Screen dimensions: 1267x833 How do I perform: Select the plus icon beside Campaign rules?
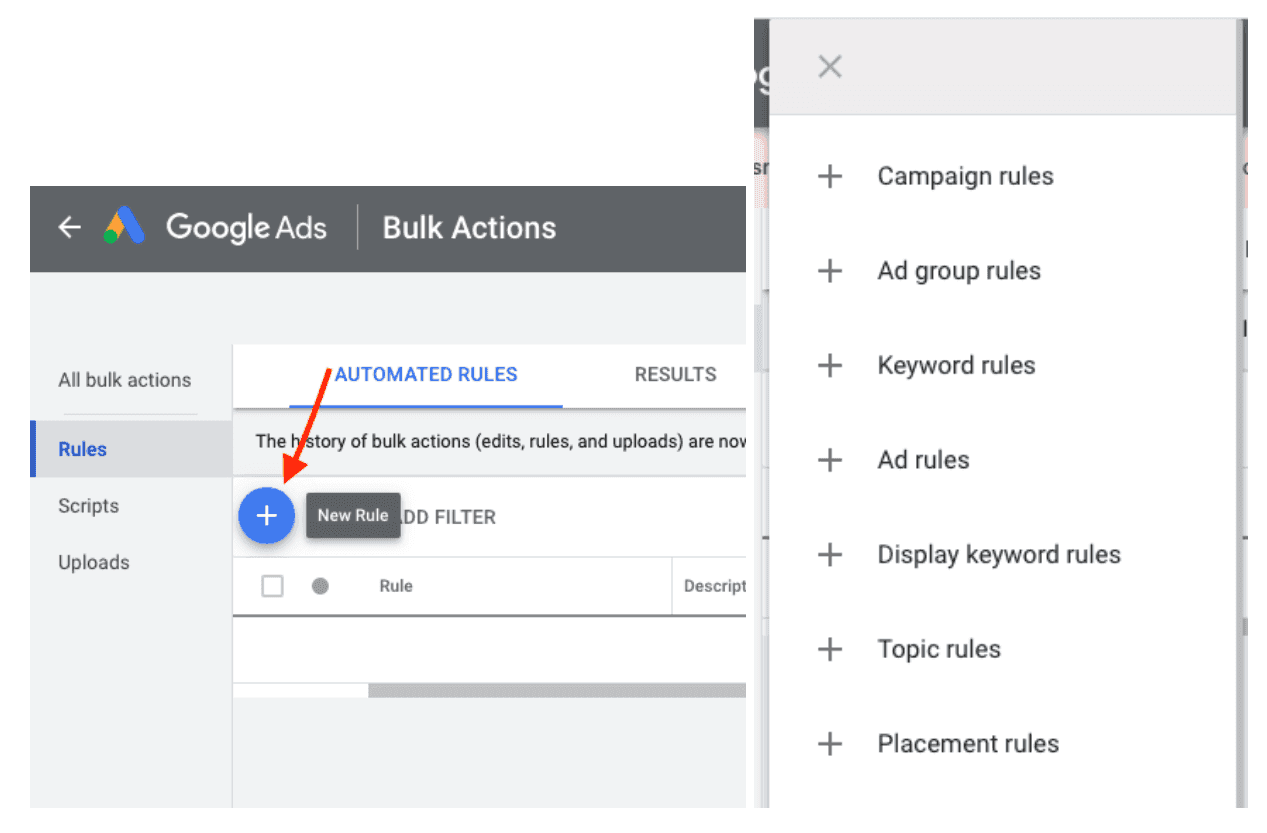coord(831,175)
